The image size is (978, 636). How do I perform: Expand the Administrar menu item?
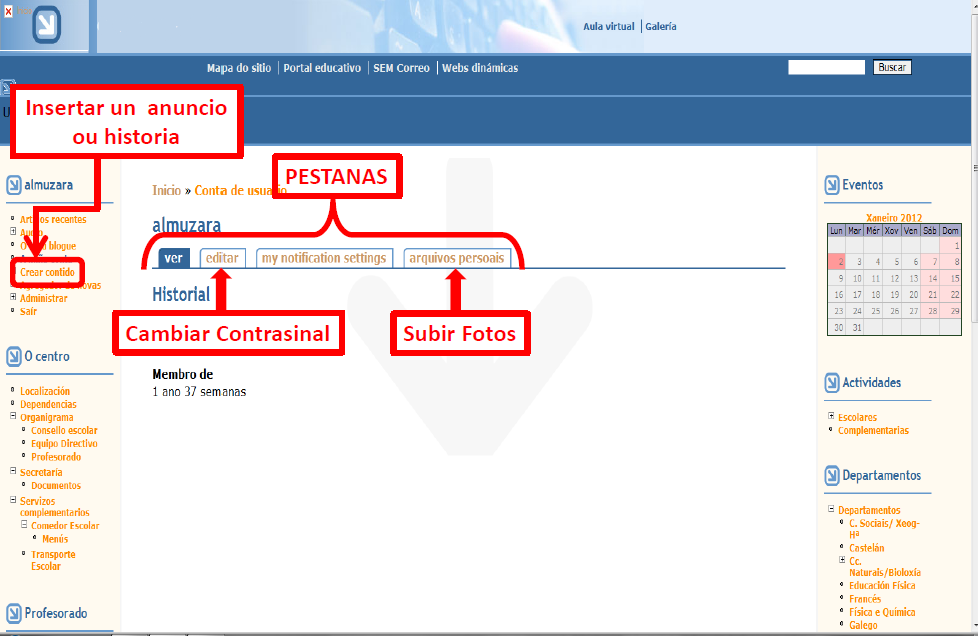13,298
